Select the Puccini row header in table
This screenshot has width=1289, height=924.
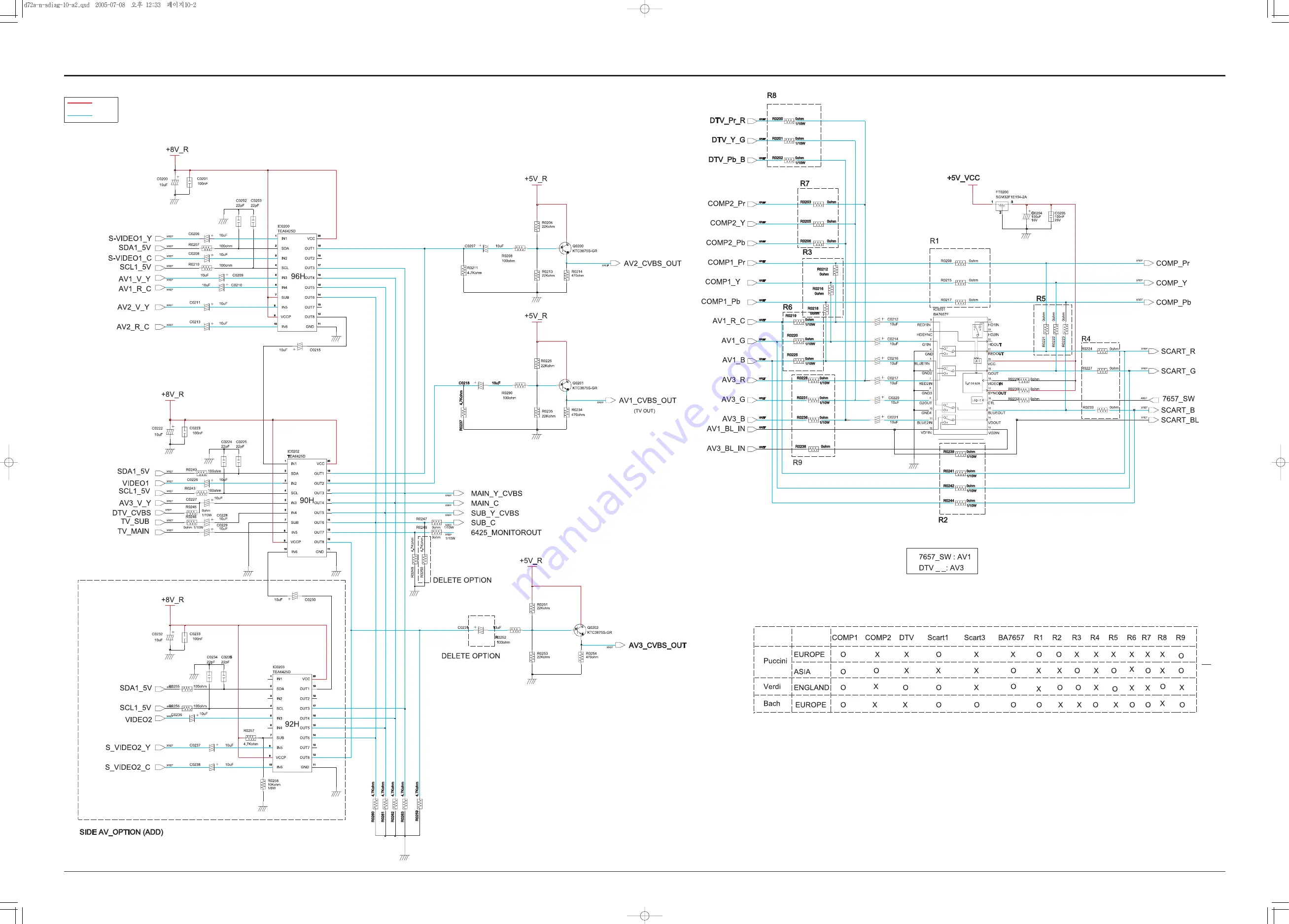[775, 661]
